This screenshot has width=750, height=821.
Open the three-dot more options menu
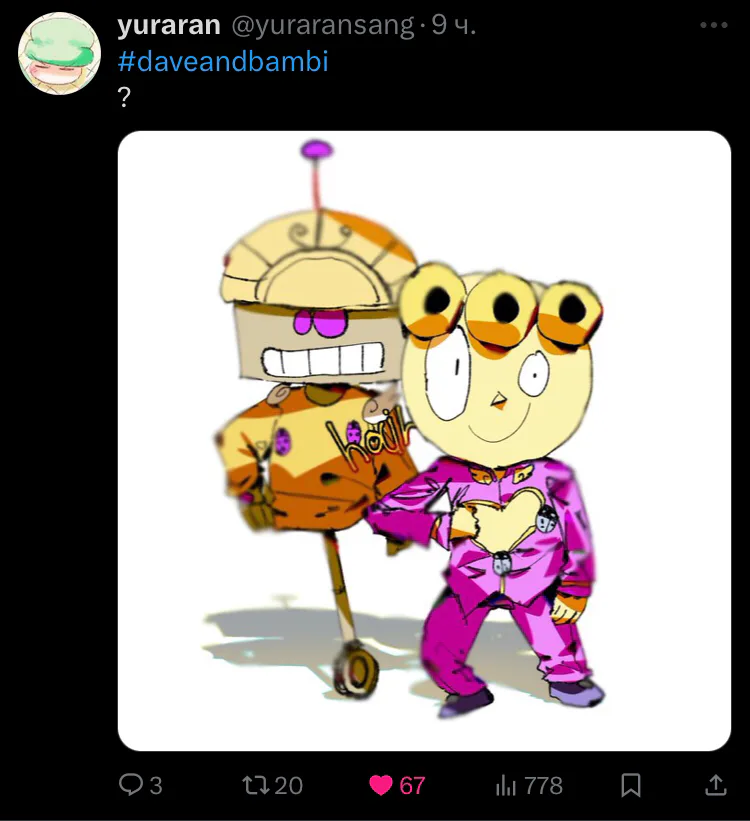coord(714,25)
